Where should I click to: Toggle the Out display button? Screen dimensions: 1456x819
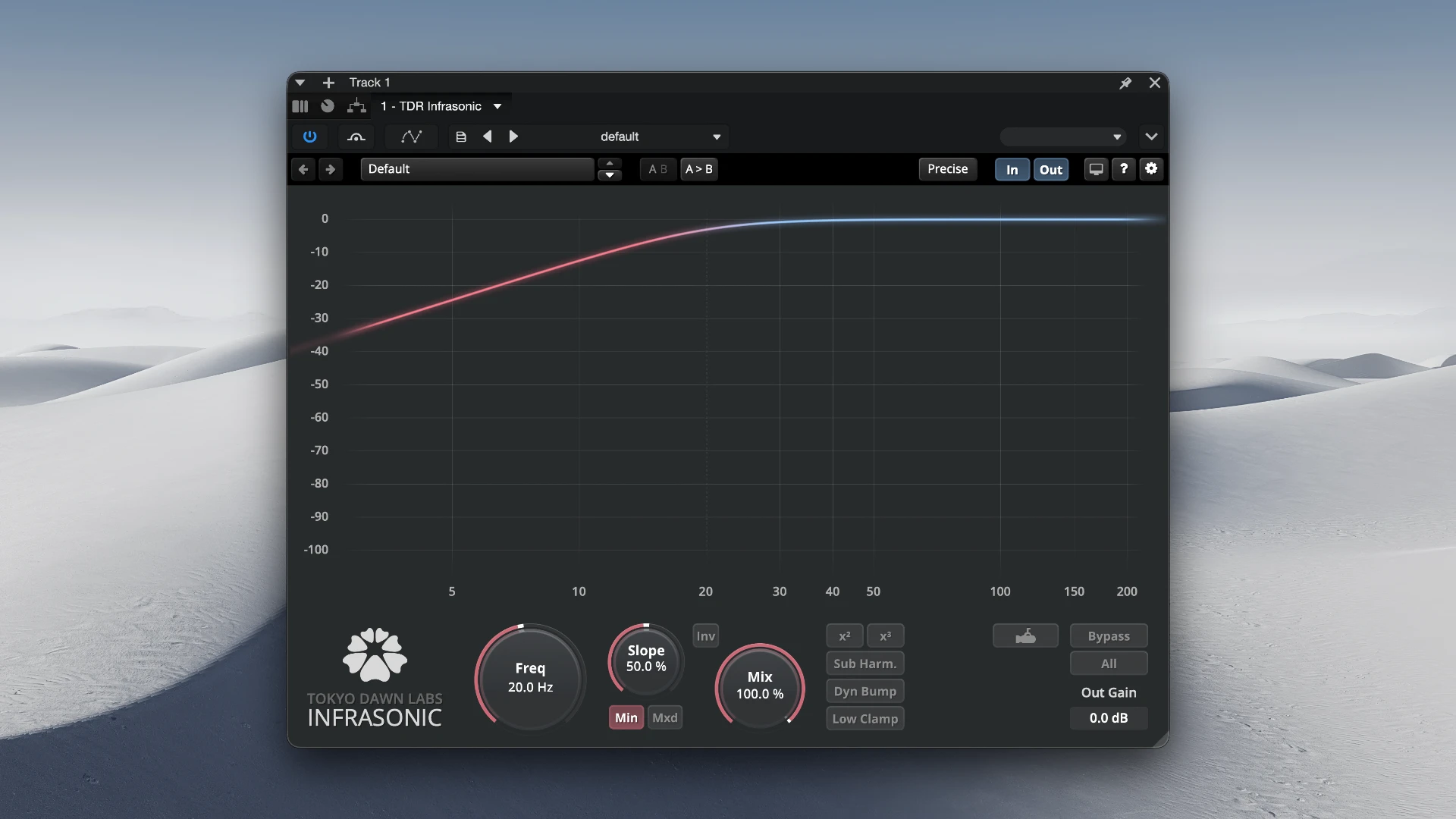click(1051, 170)
